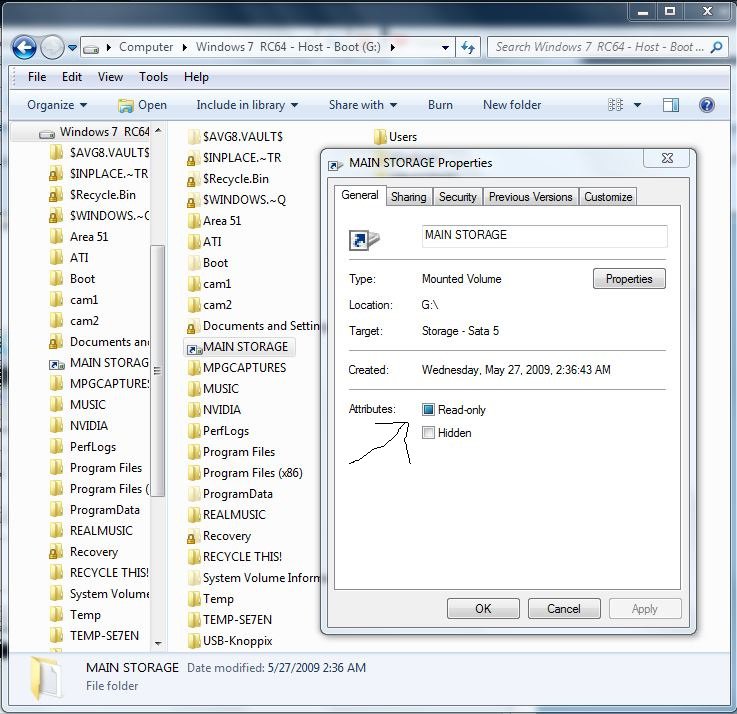Switch to the Sharing tab

click(x=408, y=197)
